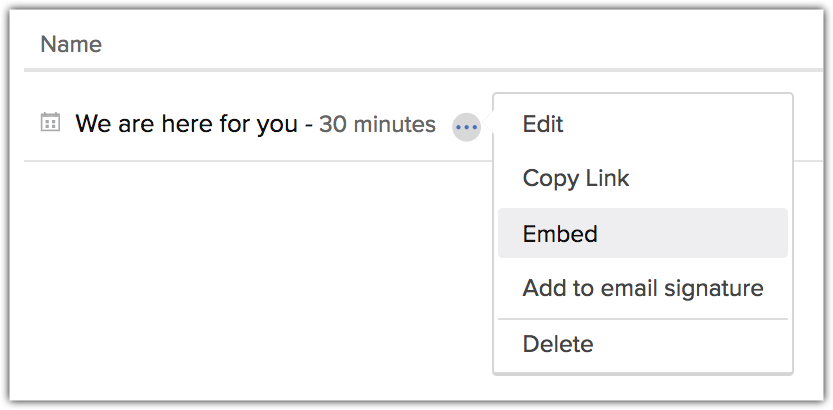Select Delete from the context menu
The width and height of the screenshot is (833, 410).
557,344
